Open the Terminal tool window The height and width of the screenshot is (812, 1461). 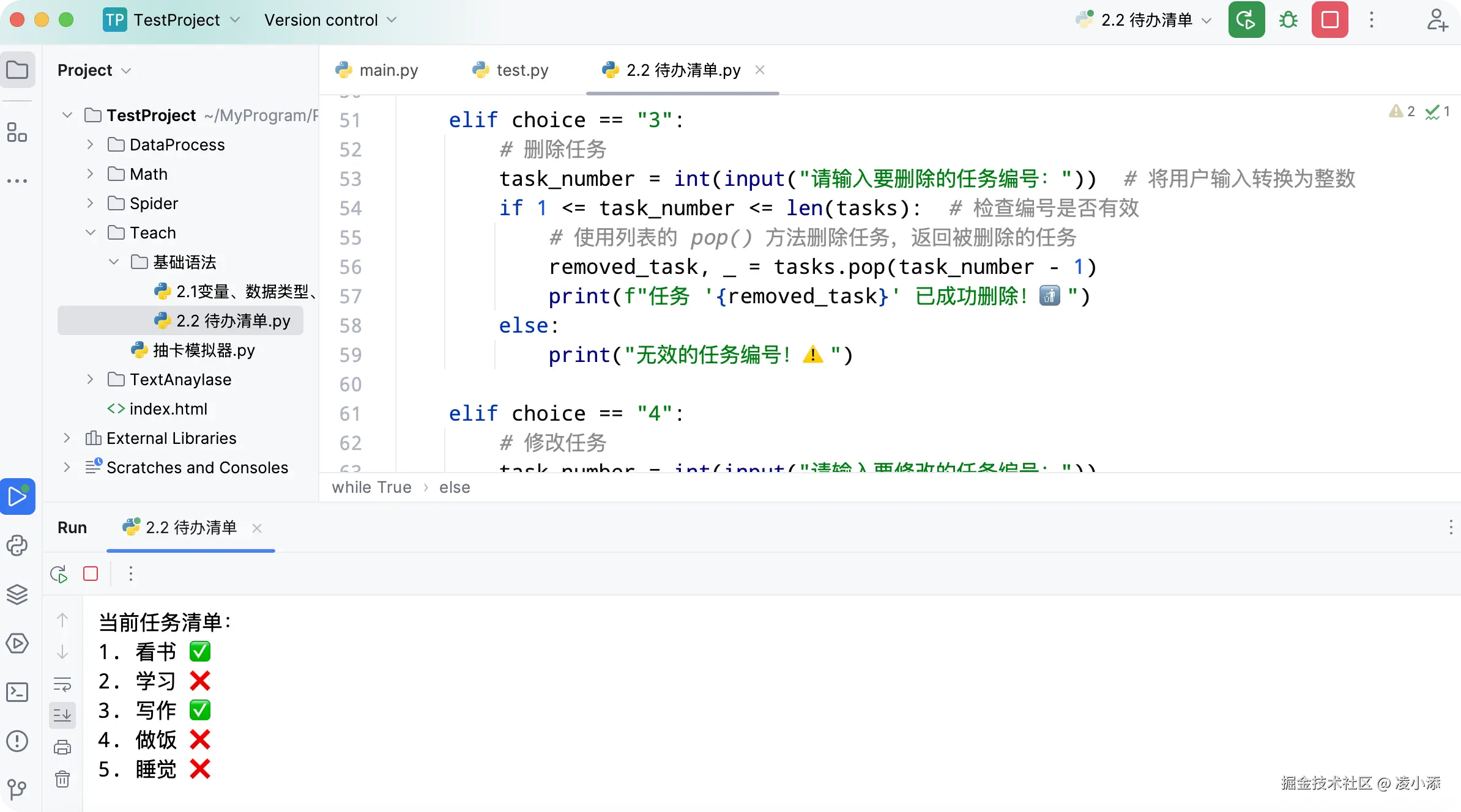point(17,692)
